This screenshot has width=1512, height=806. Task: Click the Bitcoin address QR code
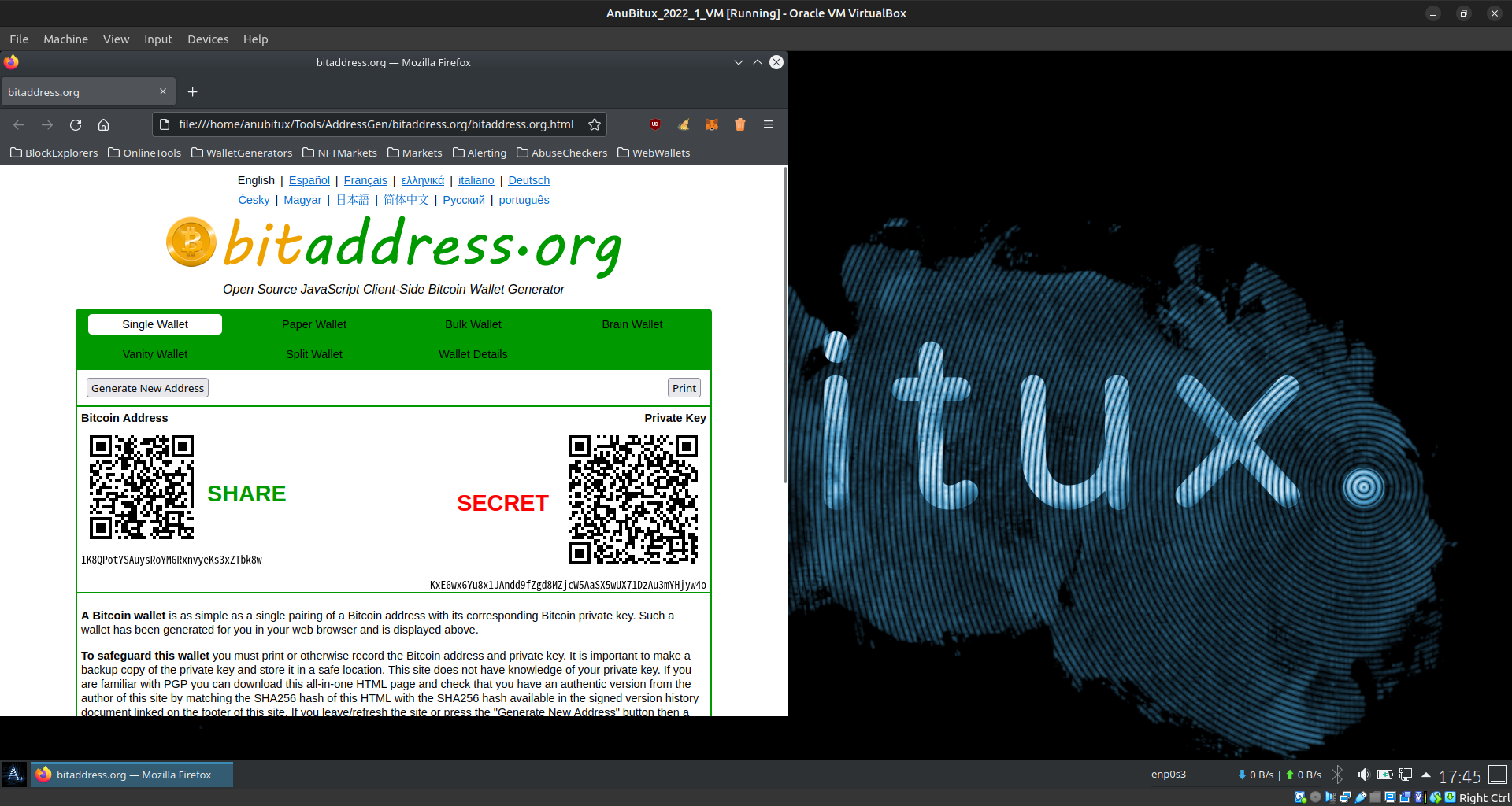pos(142,487)
